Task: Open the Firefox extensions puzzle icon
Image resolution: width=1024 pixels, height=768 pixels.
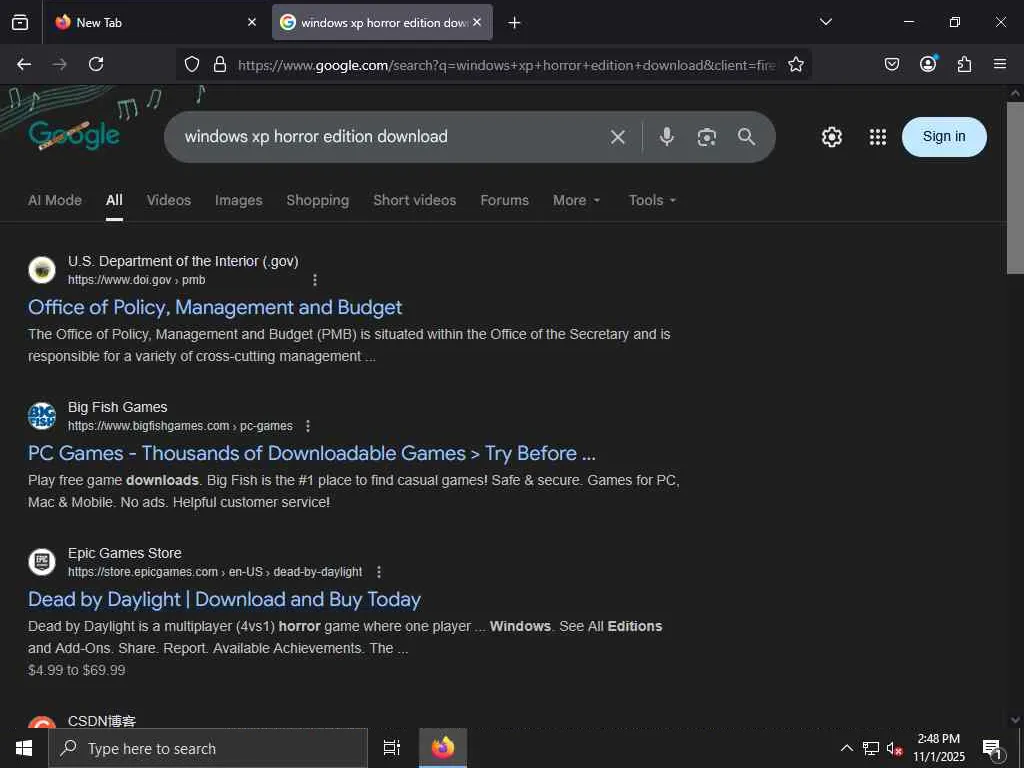Action: coord(964,64)
